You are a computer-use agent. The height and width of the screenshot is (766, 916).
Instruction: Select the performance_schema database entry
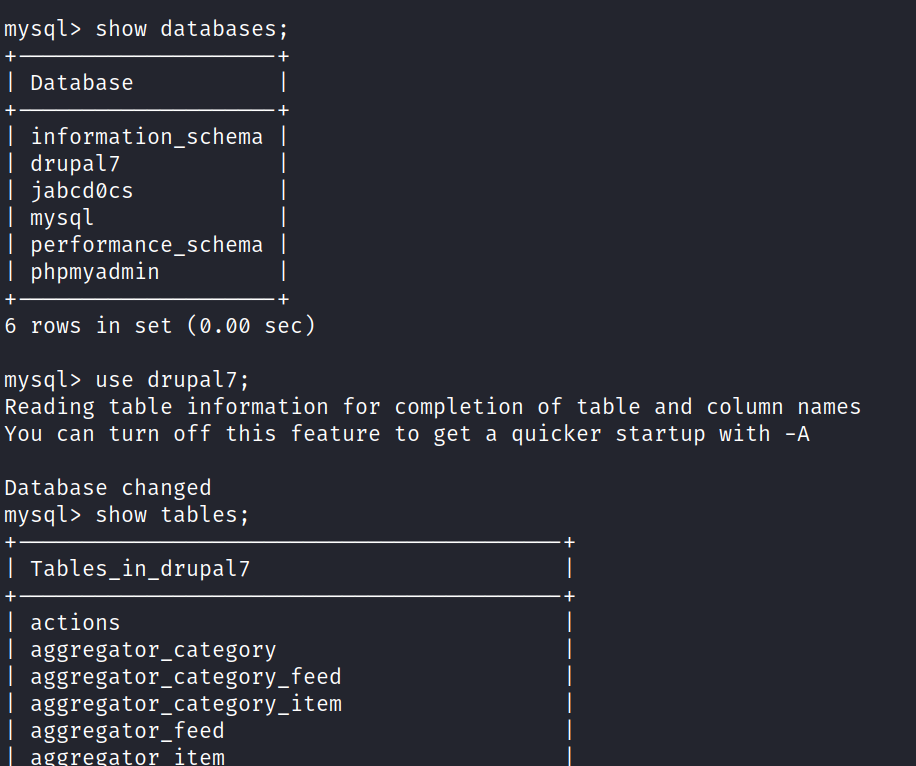[146, 245]
